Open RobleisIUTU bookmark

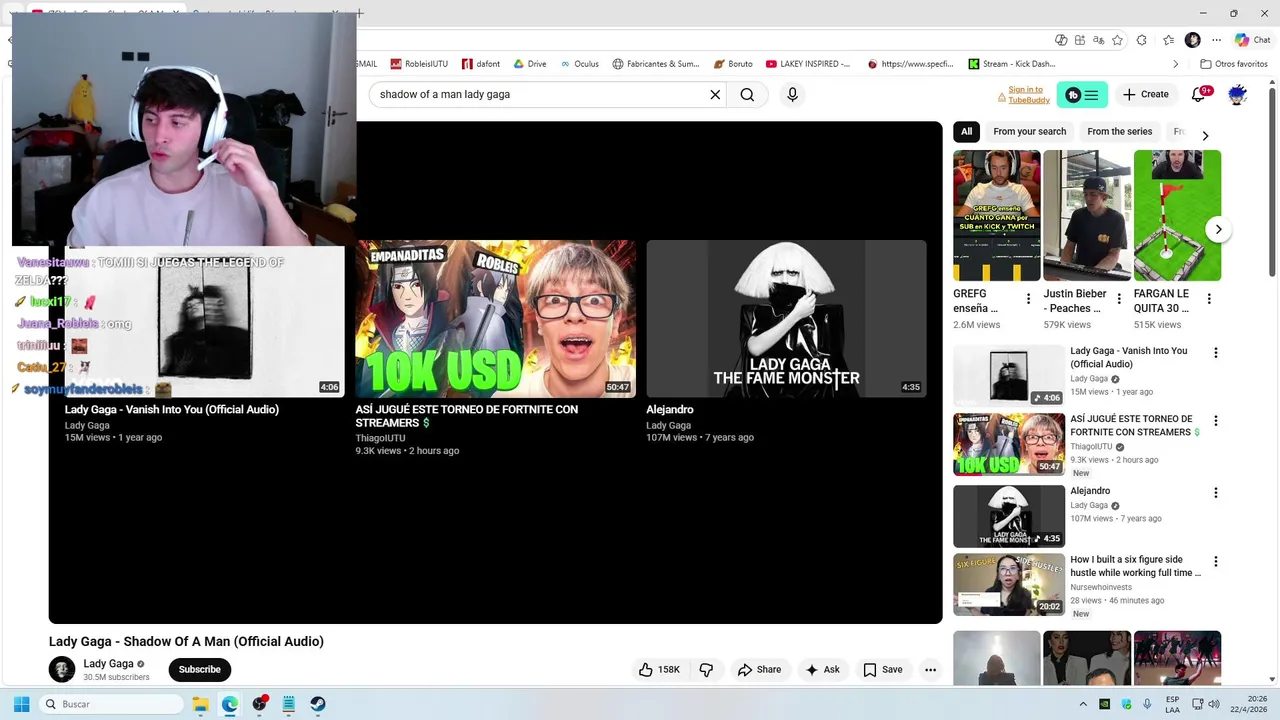(x=419, y=64)
